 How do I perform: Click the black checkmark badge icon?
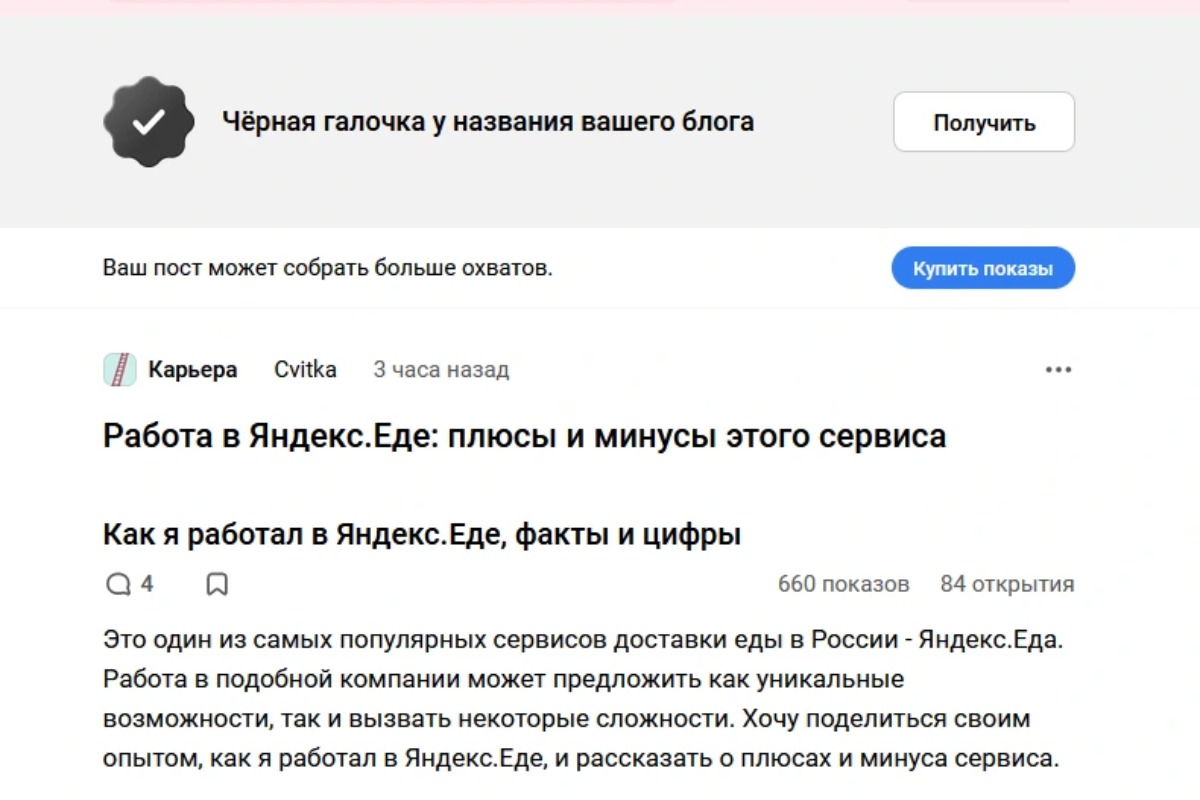(149, 121)
